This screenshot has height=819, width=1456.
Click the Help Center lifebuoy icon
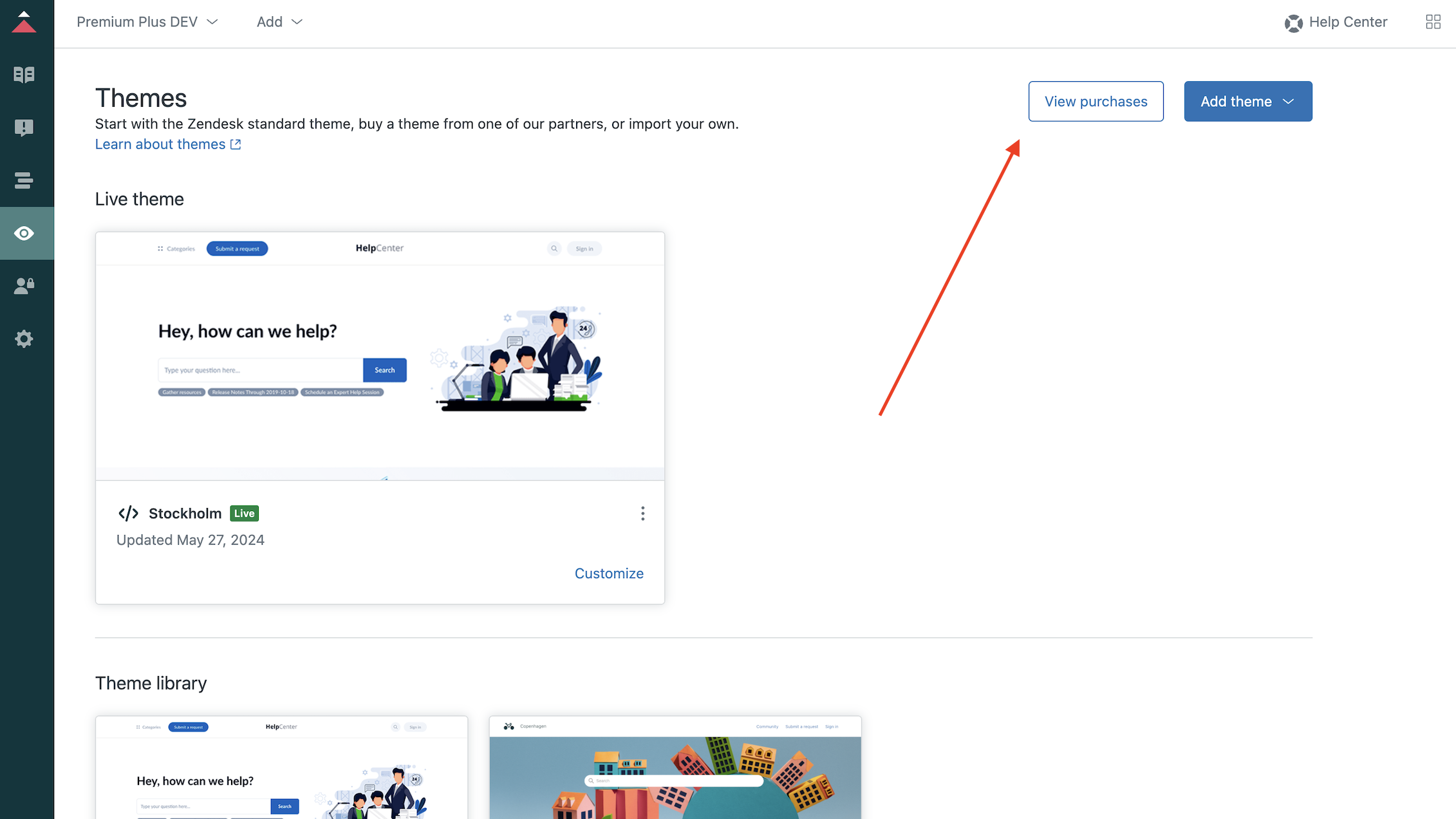pos(1293,23)
